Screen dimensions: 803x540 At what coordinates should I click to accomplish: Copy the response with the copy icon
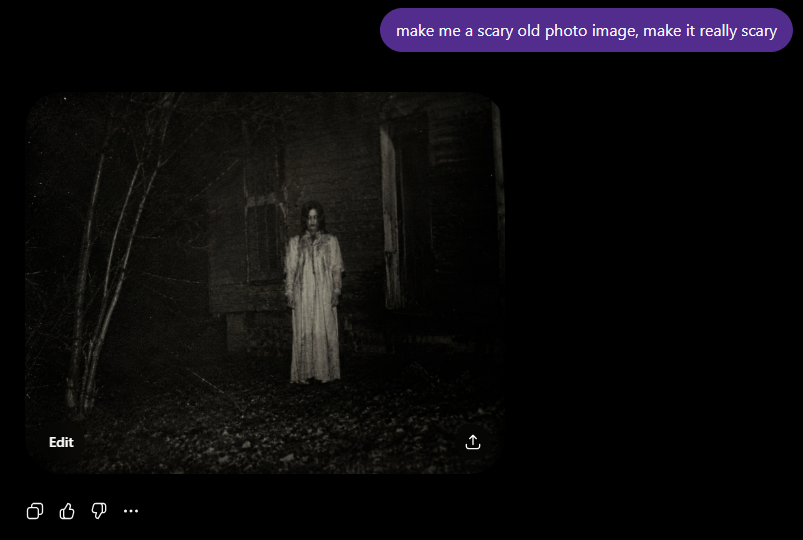click(35, 511)
